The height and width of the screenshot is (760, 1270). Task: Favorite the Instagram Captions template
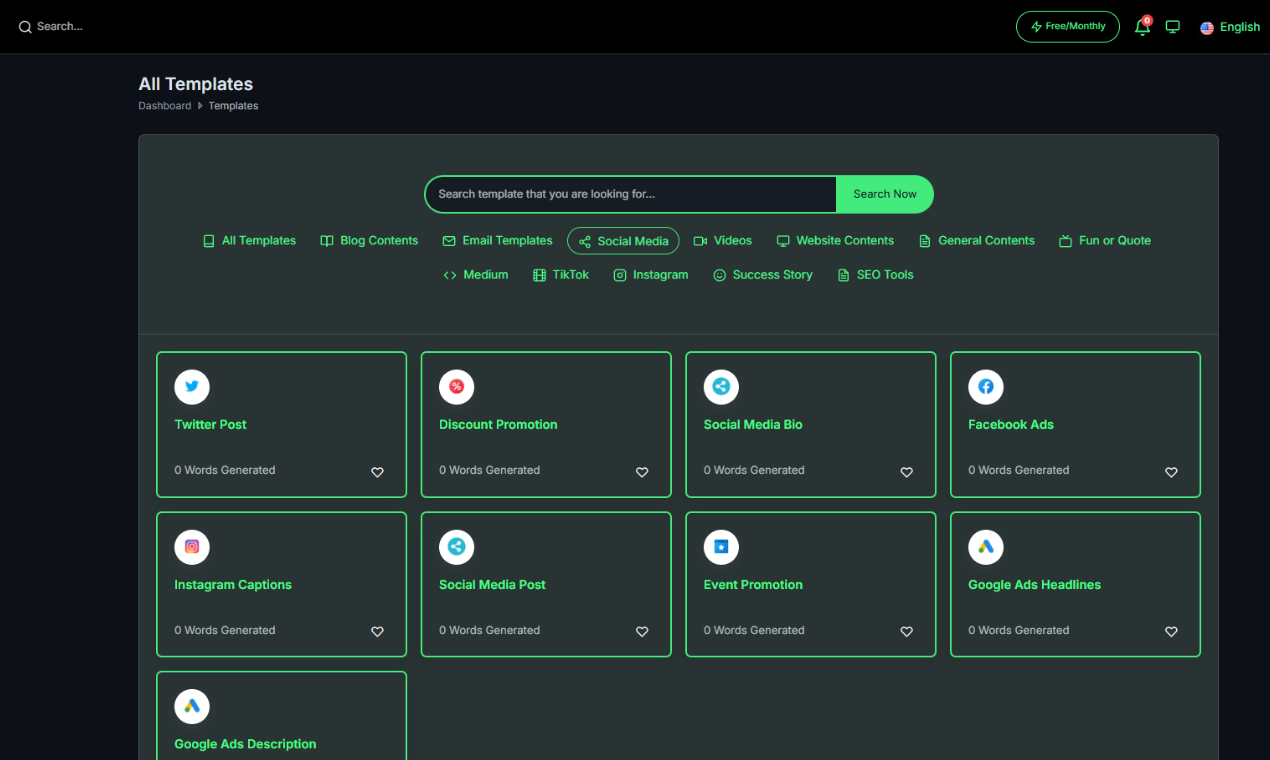point(377,632)
